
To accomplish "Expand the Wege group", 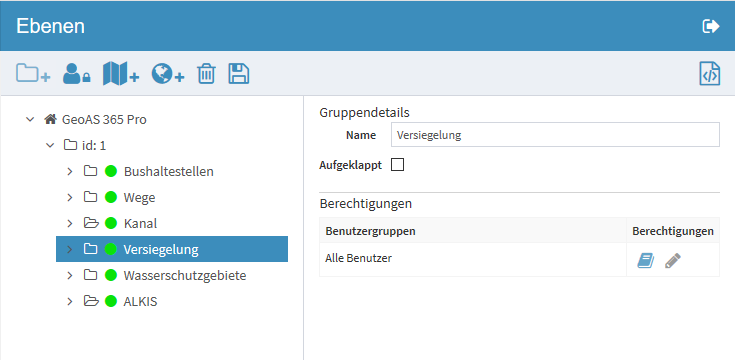I will pos(70,197).
